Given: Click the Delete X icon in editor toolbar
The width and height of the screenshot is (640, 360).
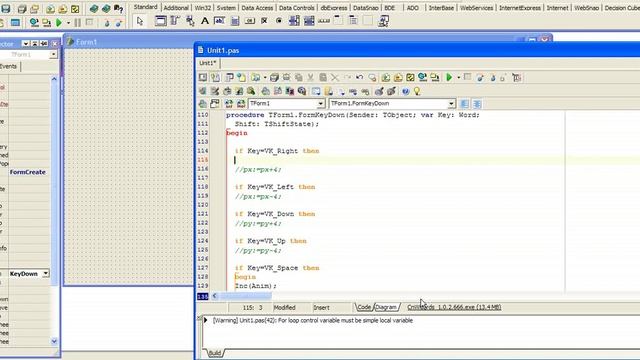Looking at the screenshot, I should [335, 78].
